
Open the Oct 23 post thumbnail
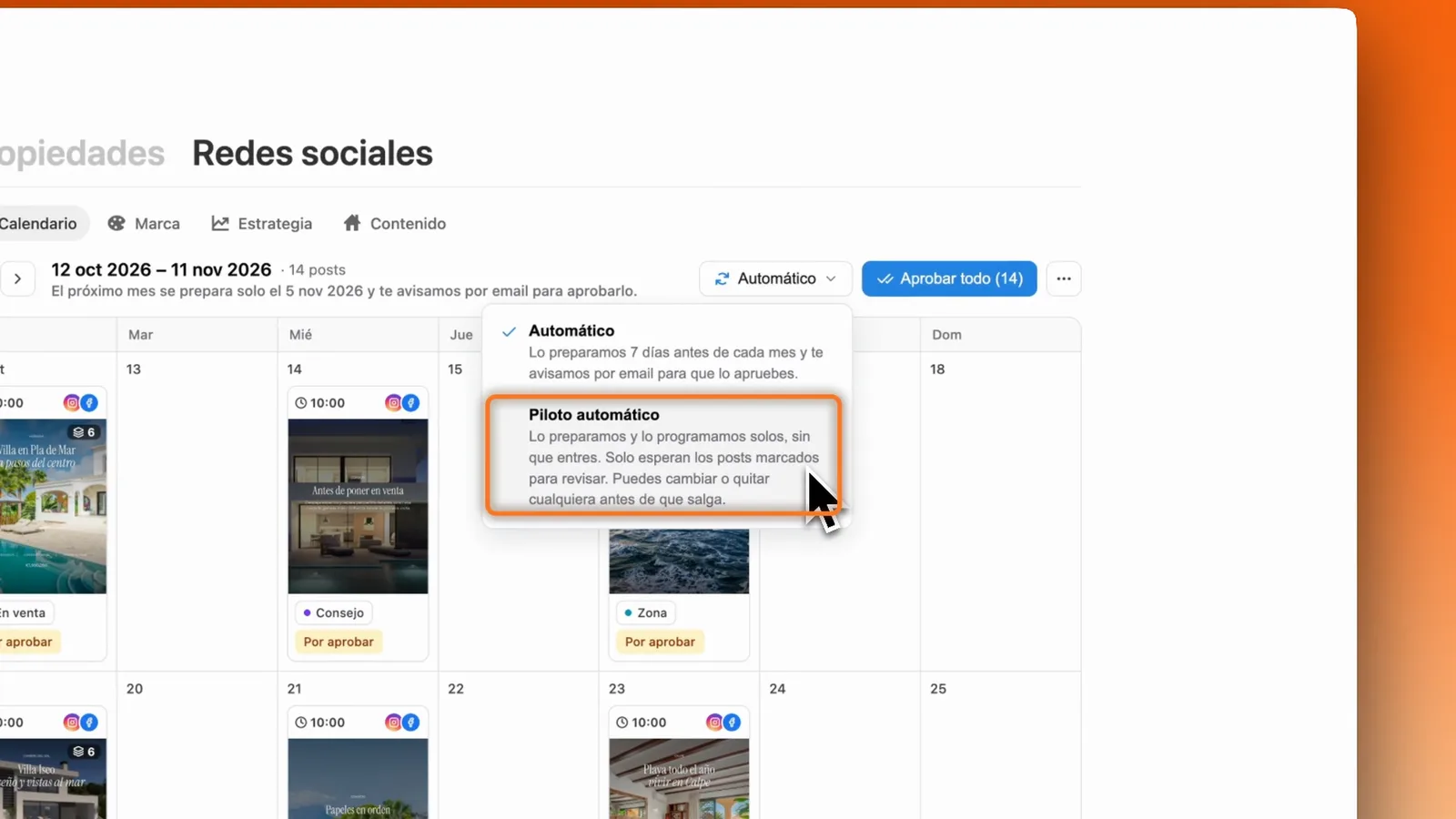[x=679, y=779]
